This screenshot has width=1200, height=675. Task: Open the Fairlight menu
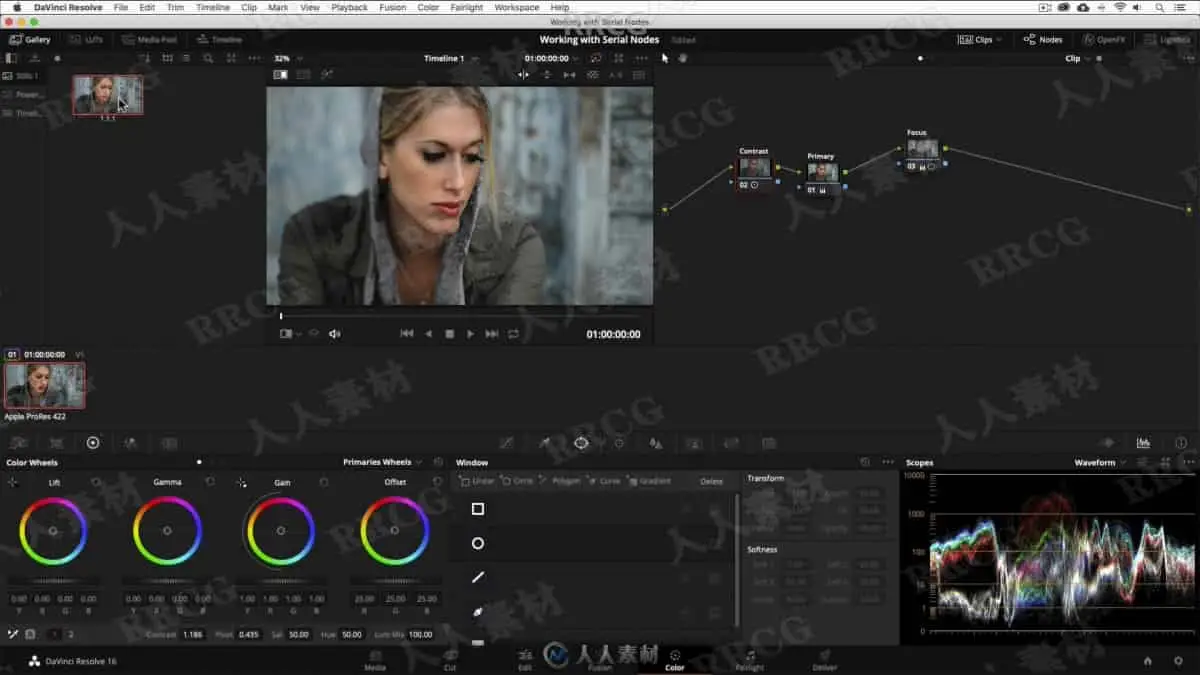point(467,7)
